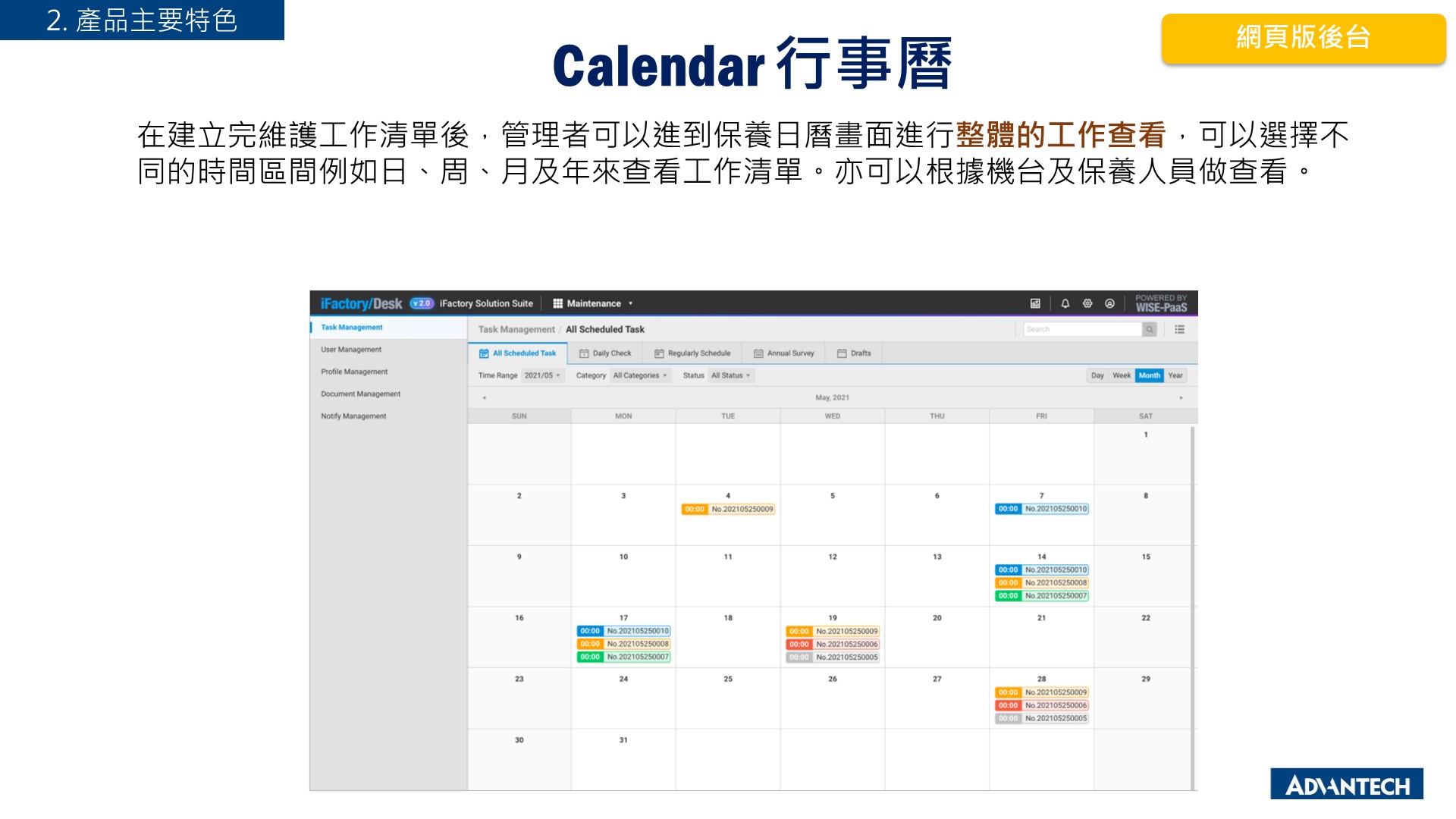
Task: Open the All Status dropdown
Action: pos(731,375)
